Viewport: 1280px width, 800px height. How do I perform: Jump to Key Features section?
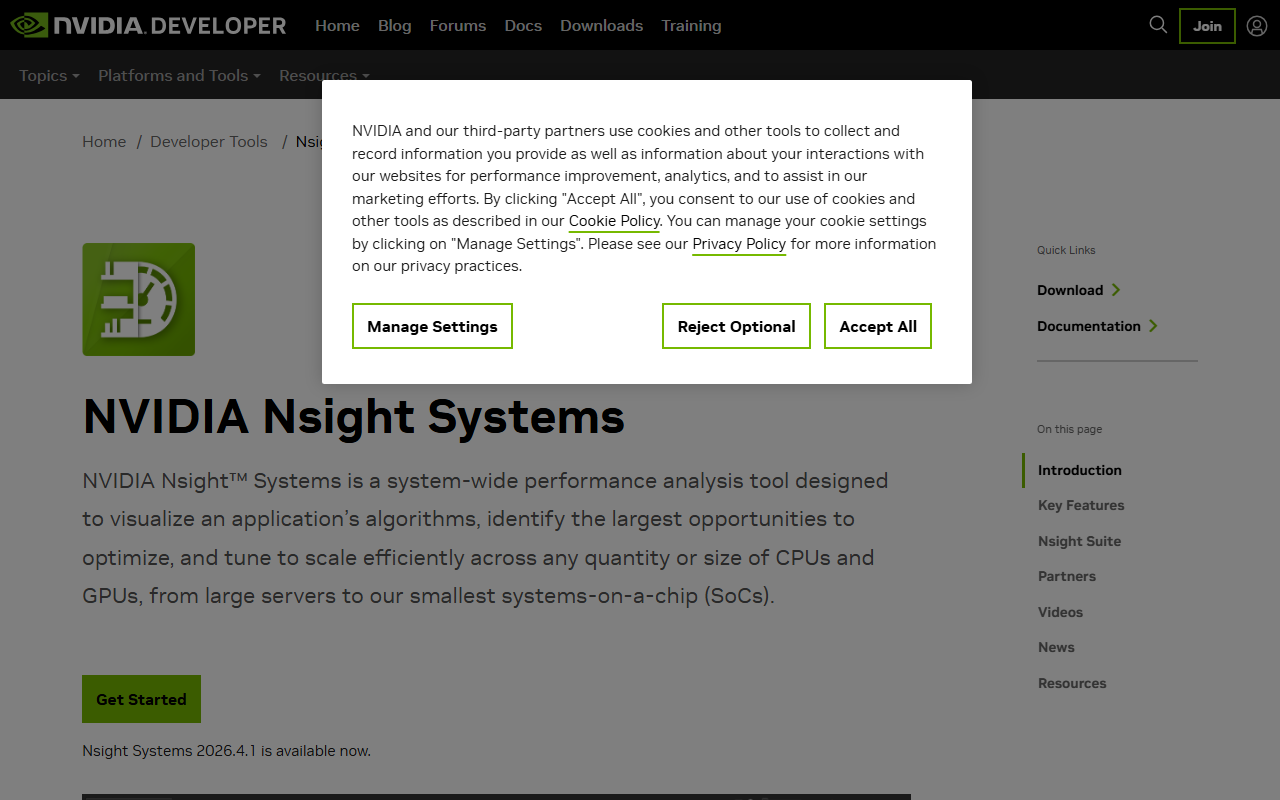pos(1081,505)
